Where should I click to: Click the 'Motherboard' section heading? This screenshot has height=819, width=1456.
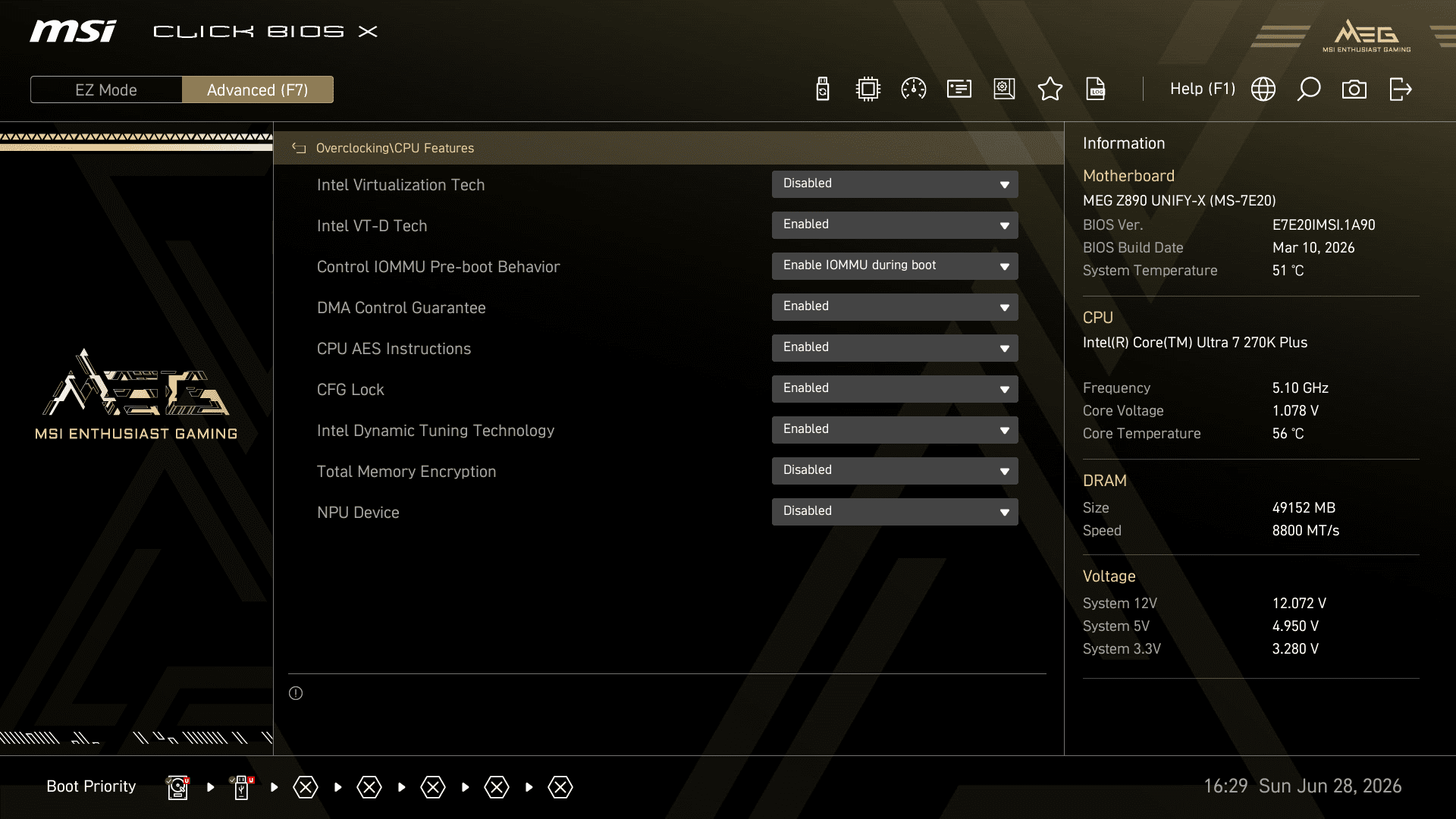(1128, 176)
